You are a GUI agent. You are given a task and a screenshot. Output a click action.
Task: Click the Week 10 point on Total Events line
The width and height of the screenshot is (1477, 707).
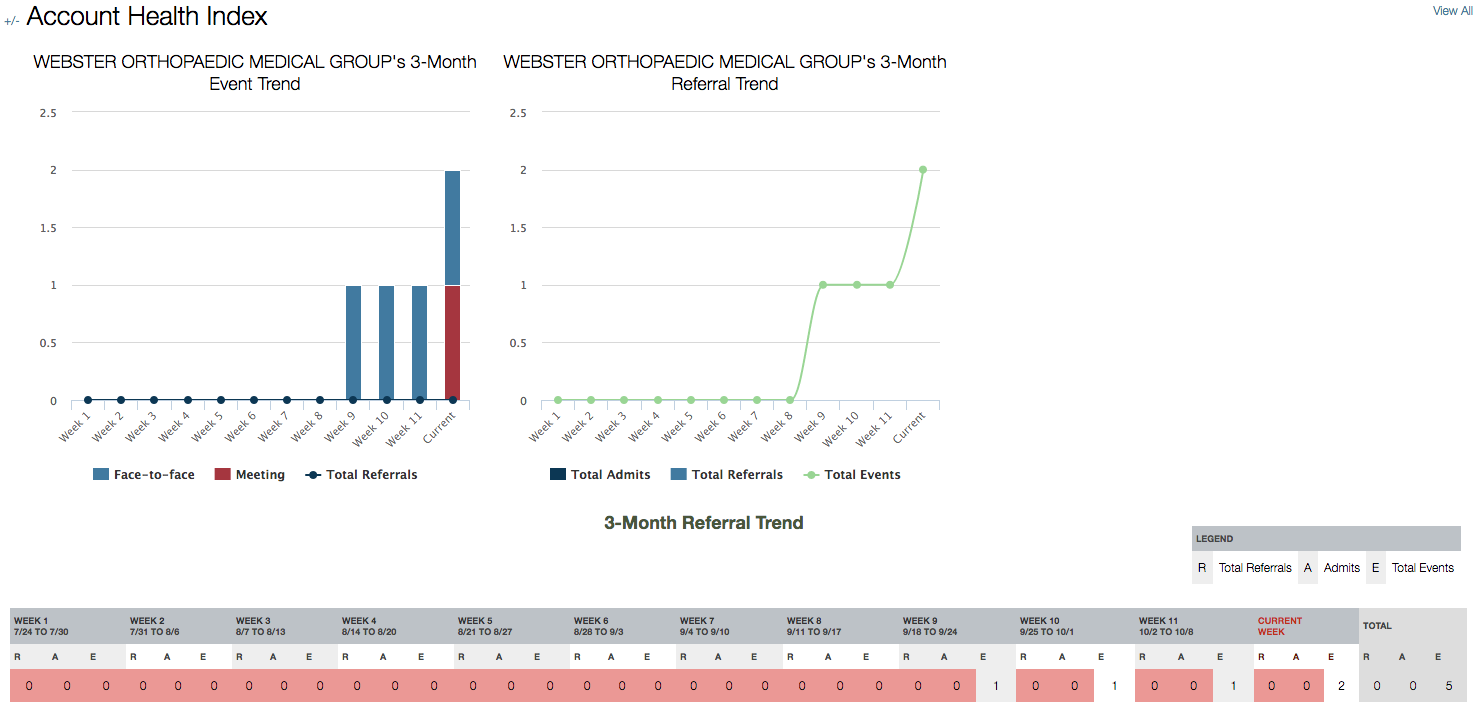(x=856, y=285)
